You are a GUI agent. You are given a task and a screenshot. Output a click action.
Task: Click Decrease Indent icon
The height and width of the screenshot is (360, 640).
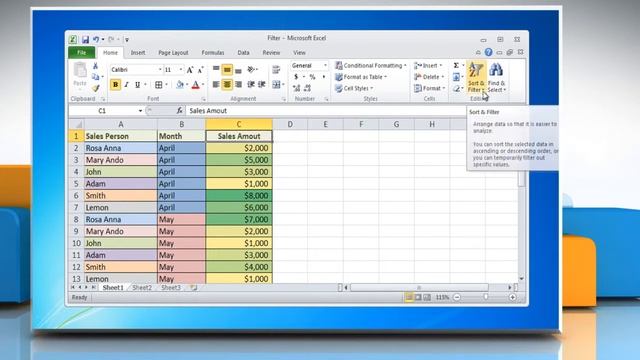(x=251, y=84)
